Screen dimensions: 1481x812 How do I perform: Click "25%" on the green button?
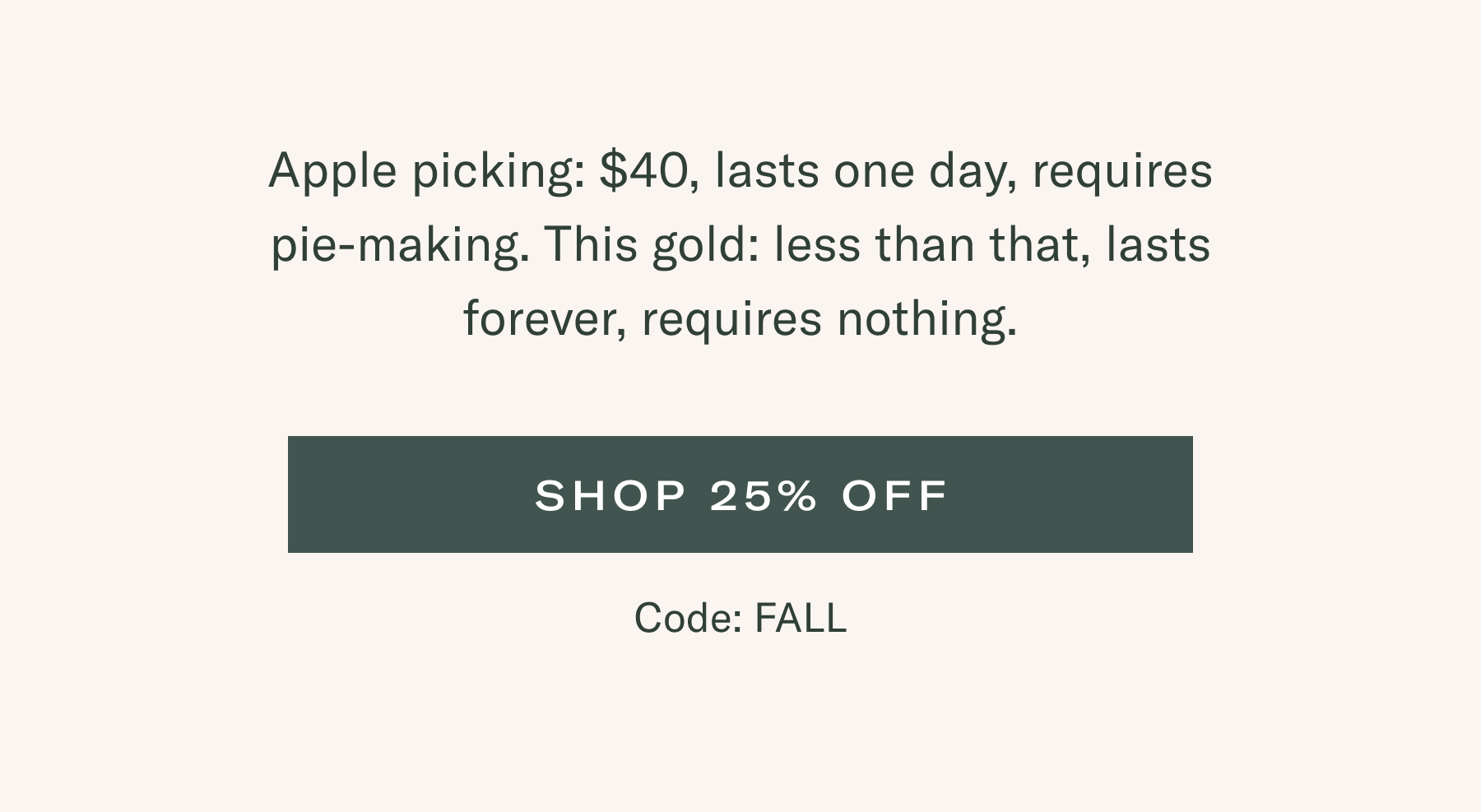point(764,495)
